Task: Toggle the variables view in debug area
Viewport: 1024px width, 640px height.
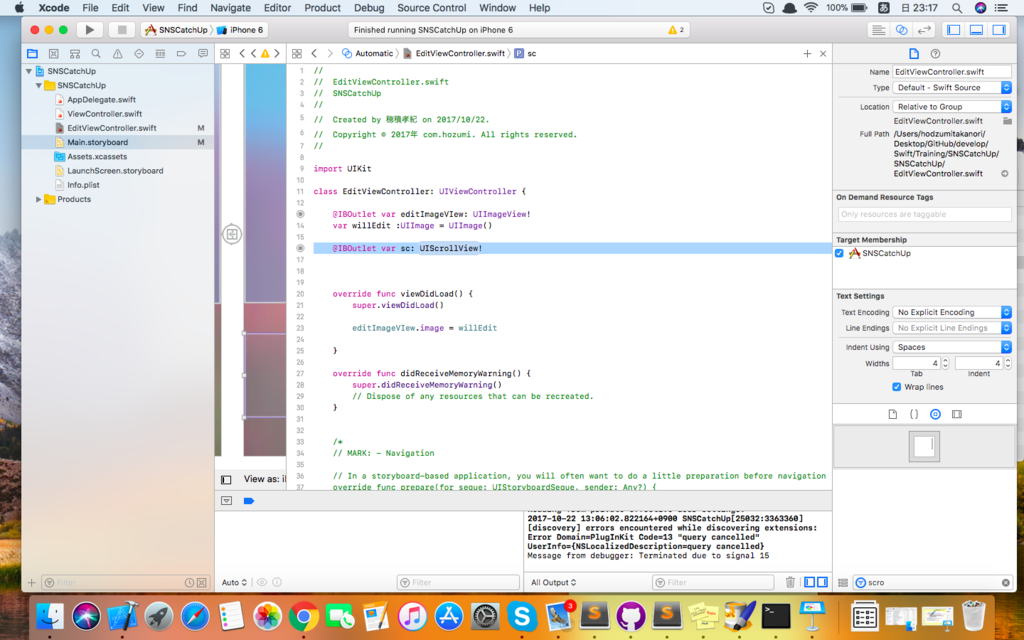Action: [x=810, y=582]
